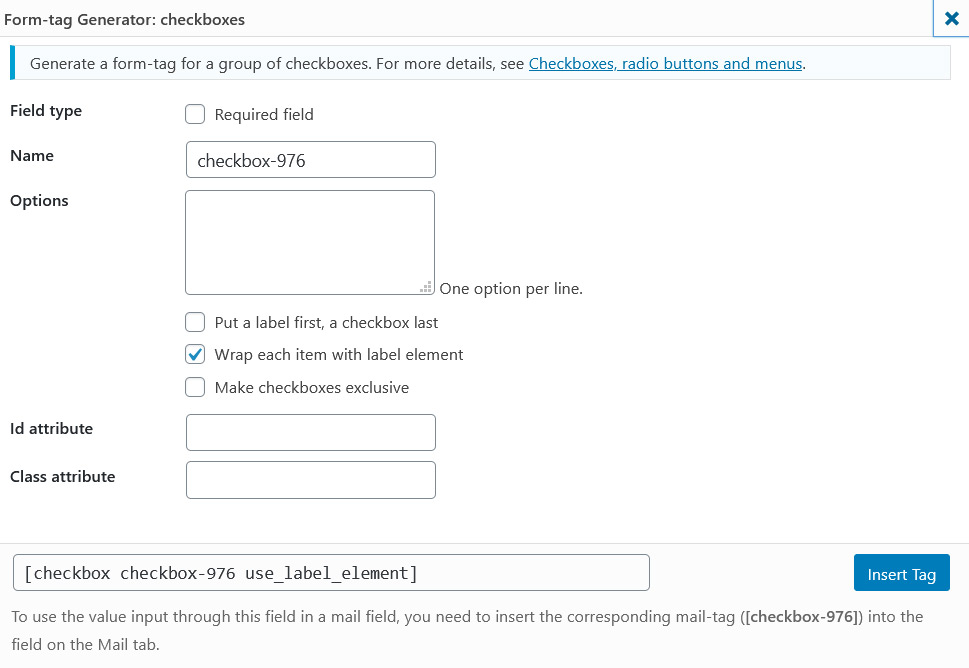Viewport: 969px width, 668px height.
Task: Click the bold 'Class attribute' label
Action: [62, 477]
